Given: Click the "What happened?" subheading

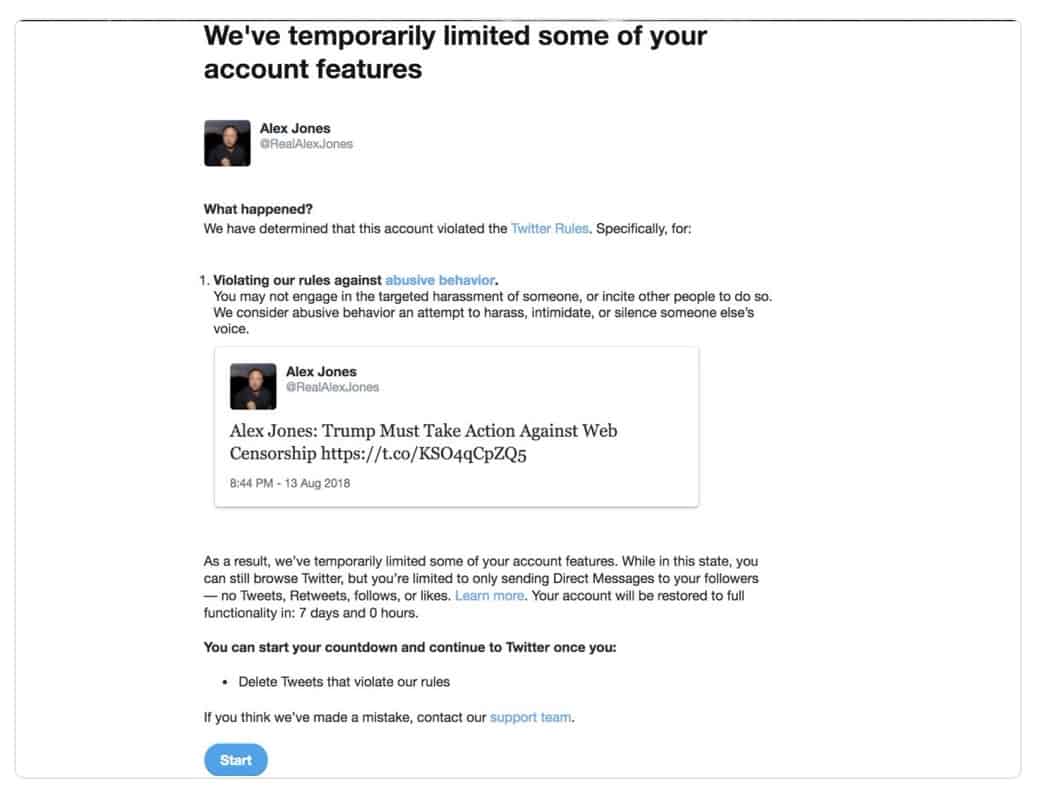Looking at the screenshot, I should click(258, 209).
